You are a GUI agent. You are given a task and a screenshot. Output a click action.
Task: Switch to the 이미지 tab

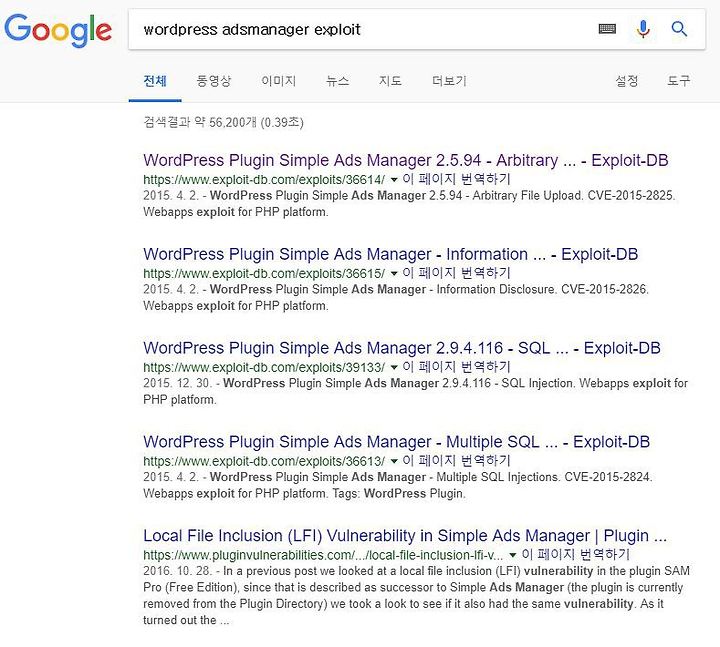(x=278, y=81)
